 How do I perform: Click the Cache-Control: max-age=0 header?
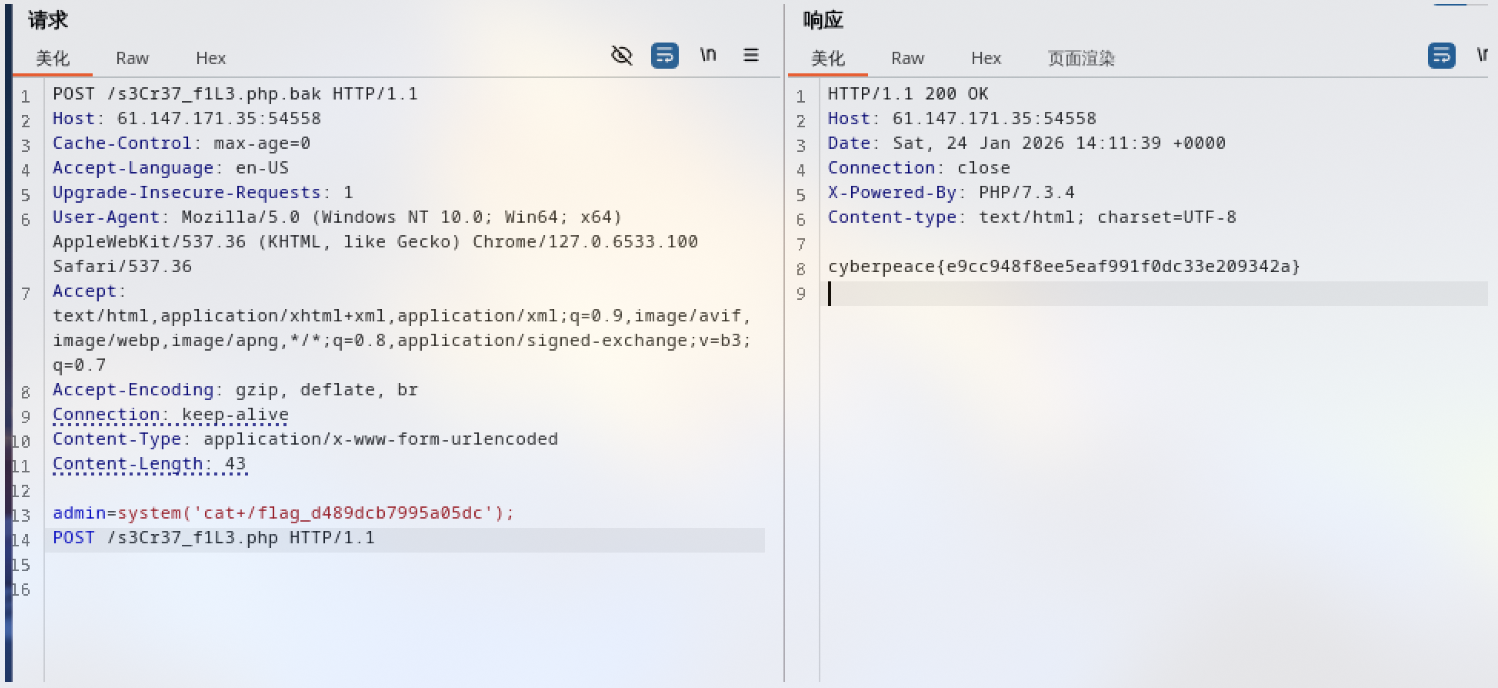[182, 143]
